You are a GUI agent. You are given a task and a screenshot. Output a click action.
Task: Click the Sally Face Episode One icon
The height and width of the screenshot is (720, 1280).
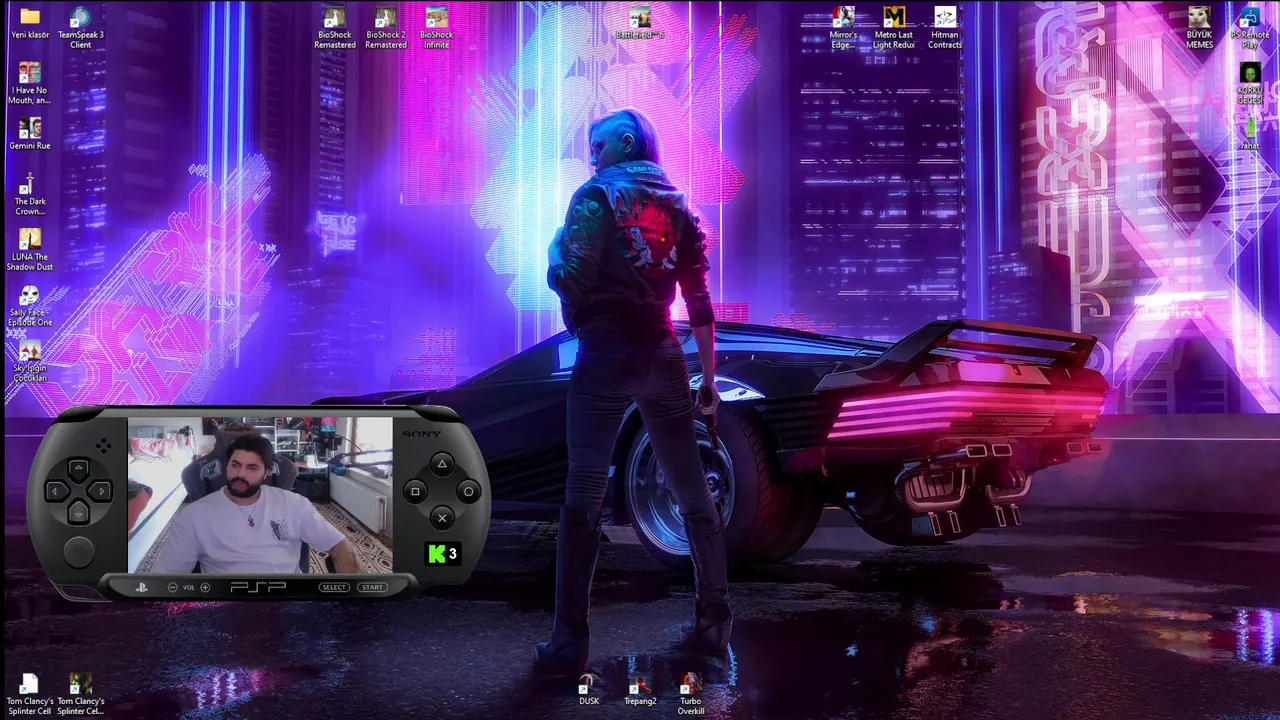(30, 295)
